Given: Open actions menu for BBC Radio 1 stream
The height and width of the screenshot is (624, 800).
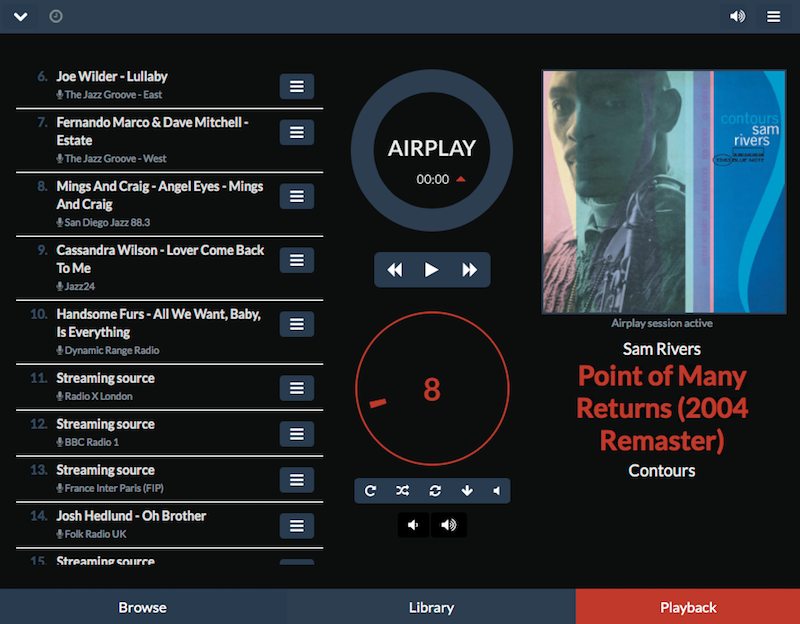Looking at the screenshot, I should pos(297,434).
